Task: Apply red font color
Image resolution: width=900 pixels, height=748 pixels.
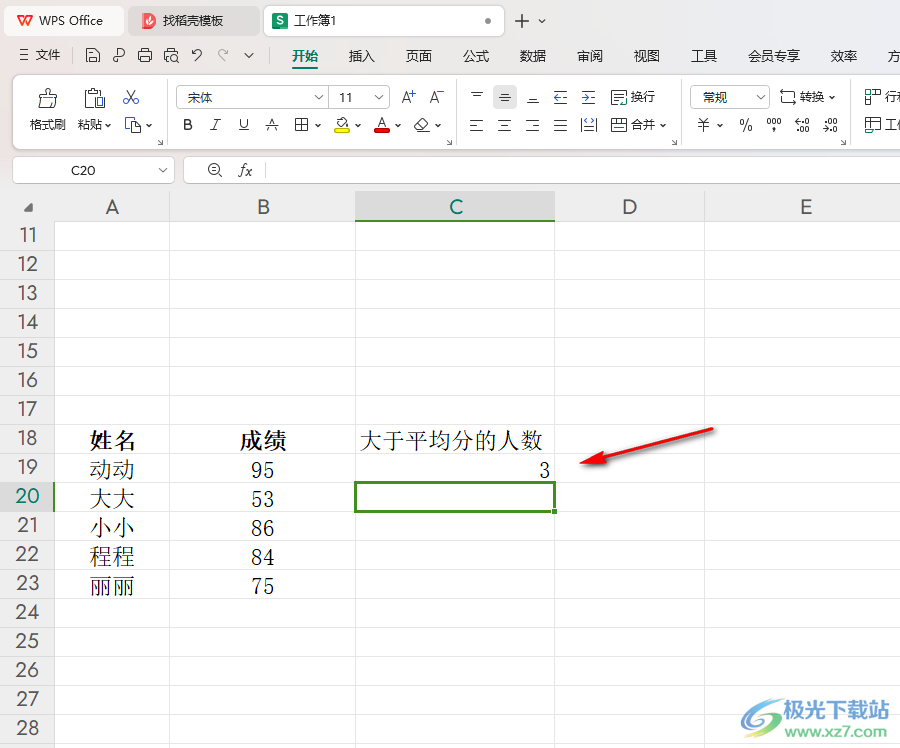Action: point(382,125)
